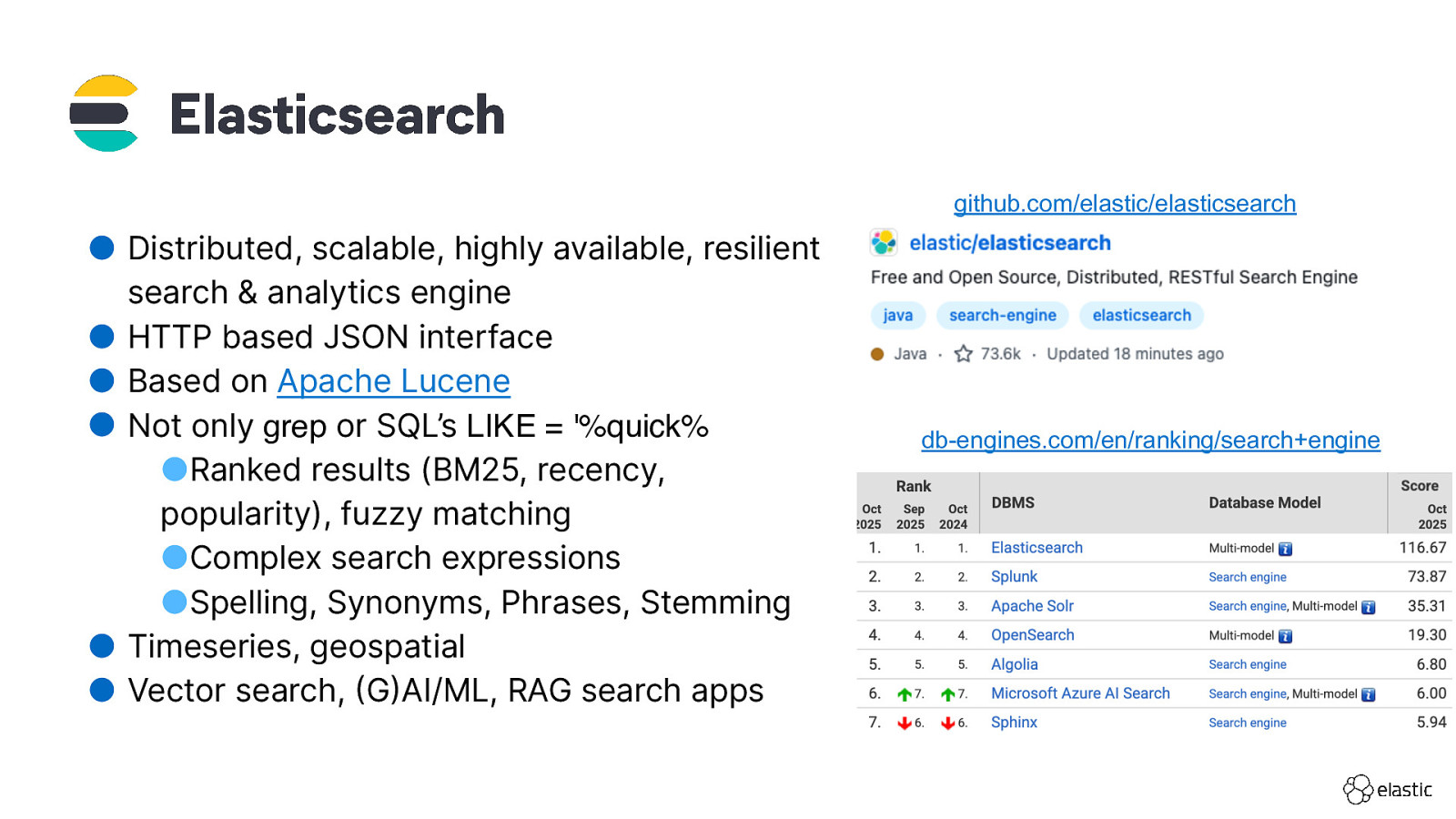
Task: Open the elastic/elasticsearch repository title
Action: (1009, 243)
